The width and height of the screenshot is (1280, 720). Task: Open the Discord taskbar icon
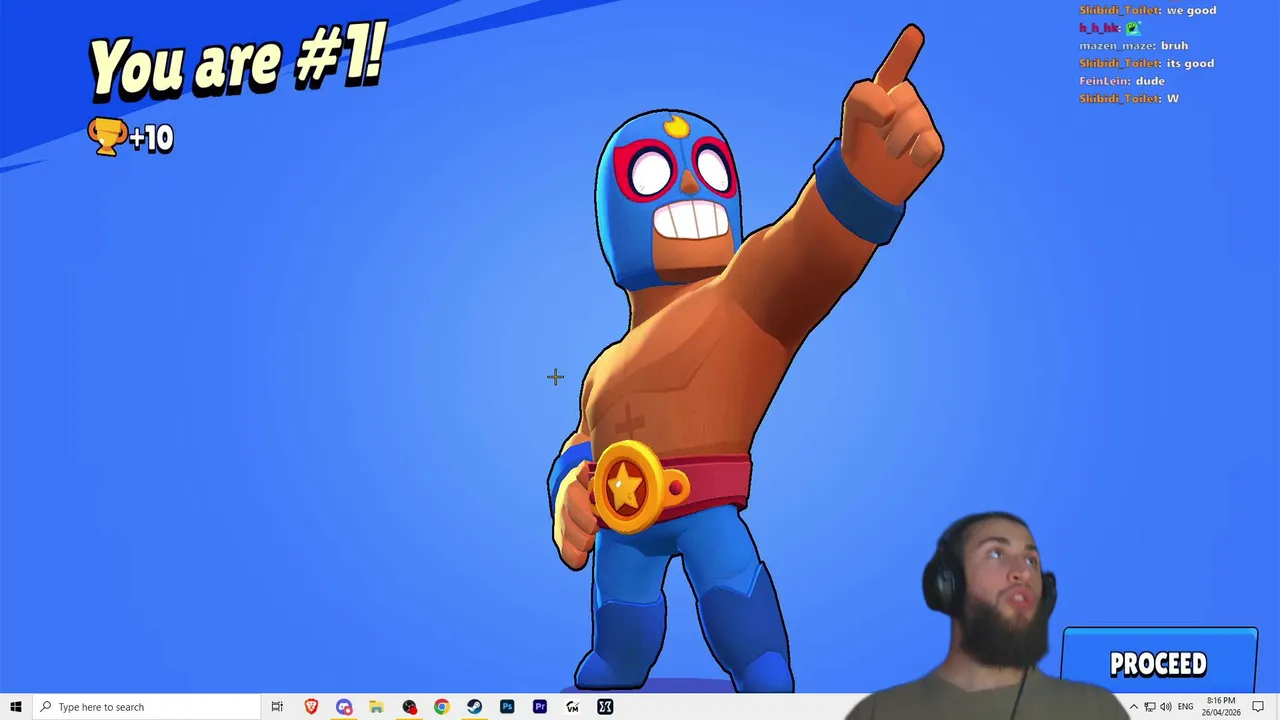(344, 707)
